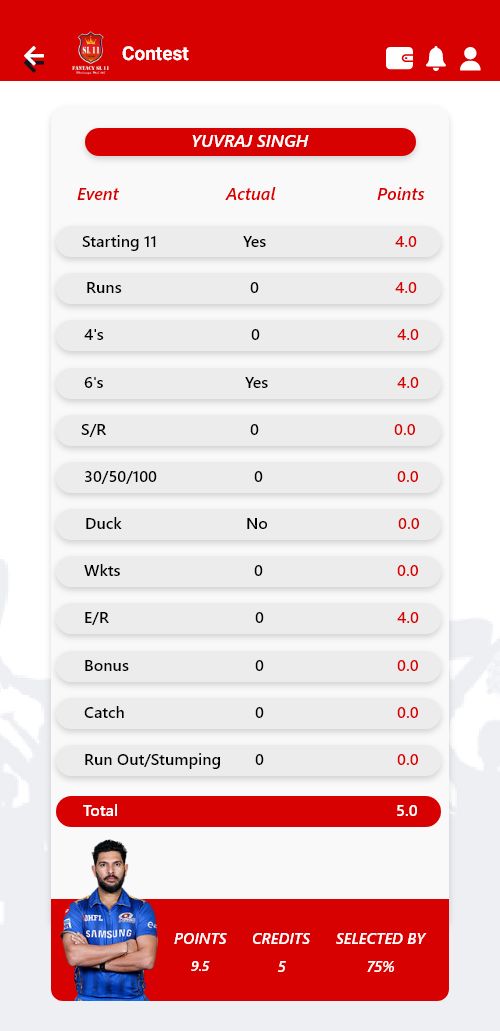This screenshot has width=500, height=1031.
Task: Select the Run Out/Stumping row
Action: pyautogui.click(x=248, y=760)
